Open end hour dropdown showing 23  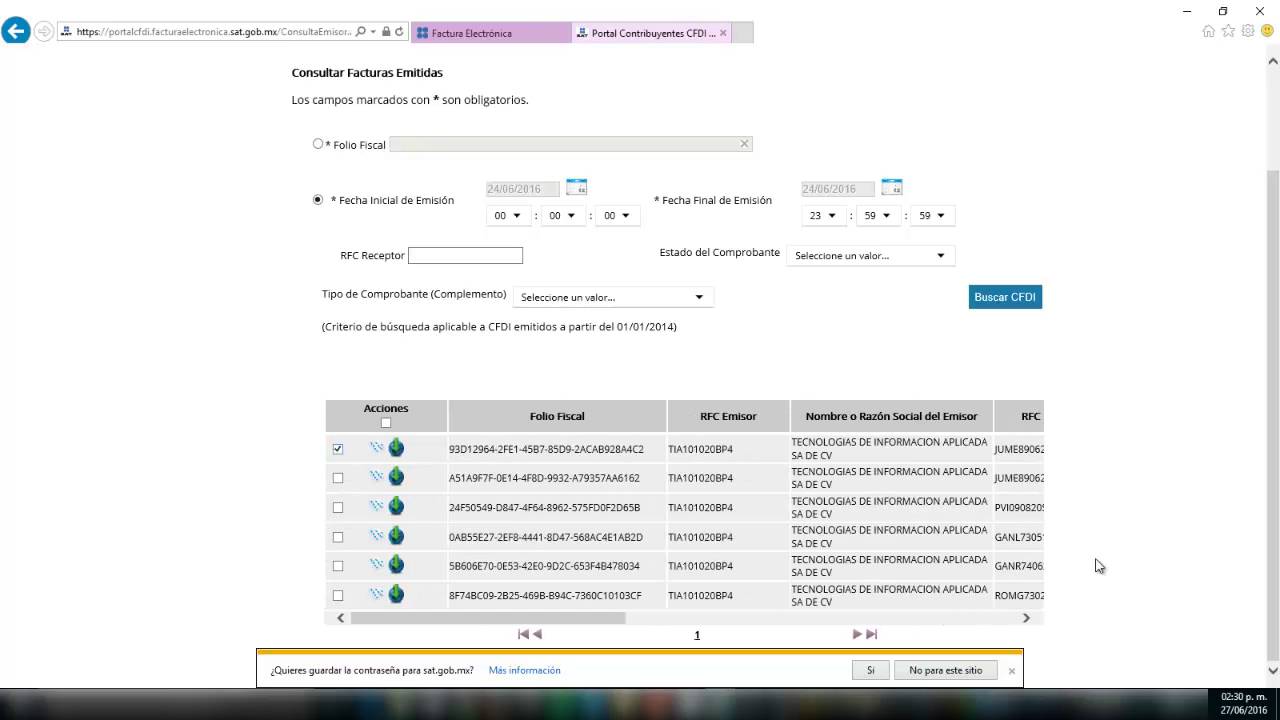pyautogui.click(x=824, y=215)
